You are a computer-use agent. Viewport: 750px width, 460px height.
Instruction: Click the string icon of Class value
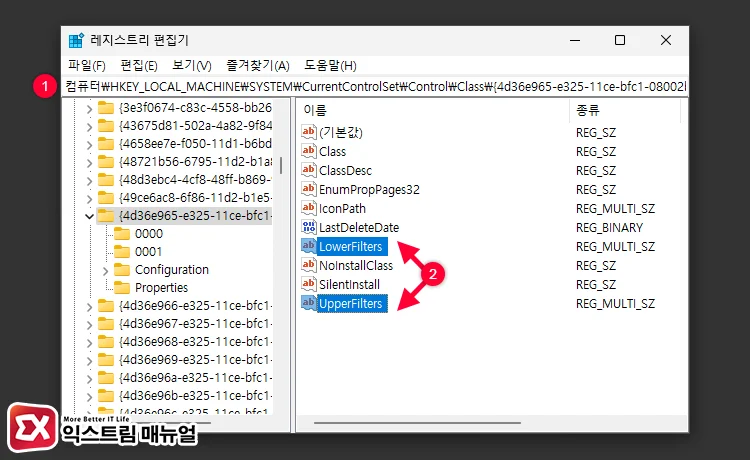[x=309, y=151]
